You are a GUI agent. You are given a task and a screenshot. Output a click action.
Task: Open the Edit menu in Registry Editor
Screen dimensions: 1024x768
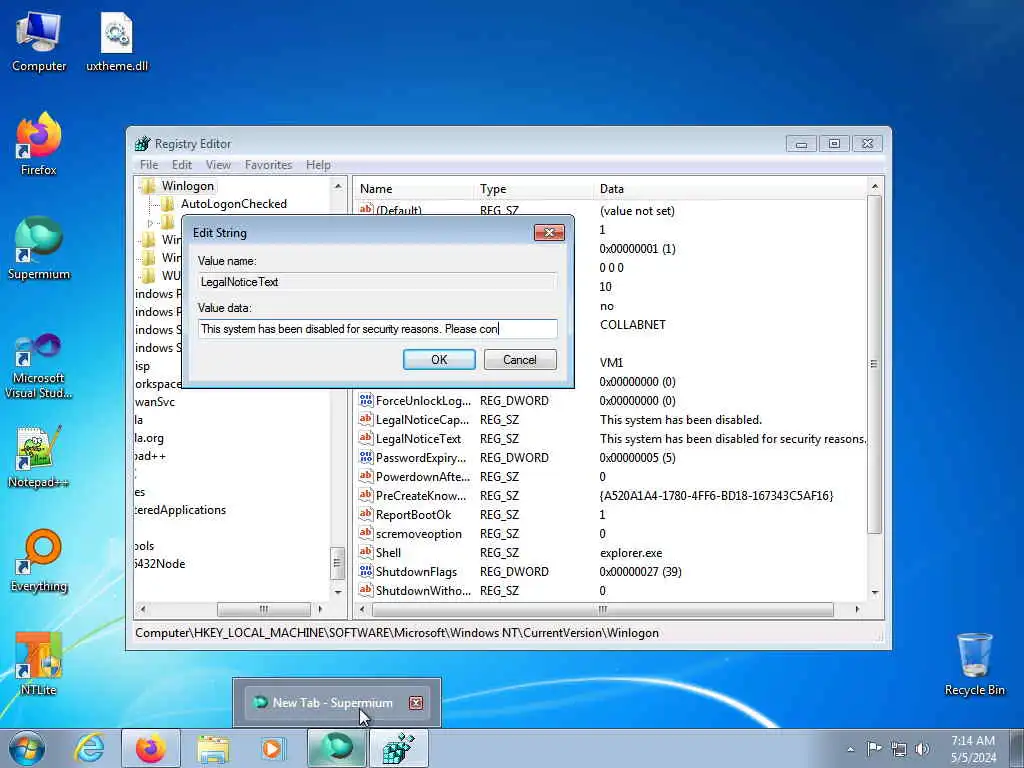click(182, 165)
